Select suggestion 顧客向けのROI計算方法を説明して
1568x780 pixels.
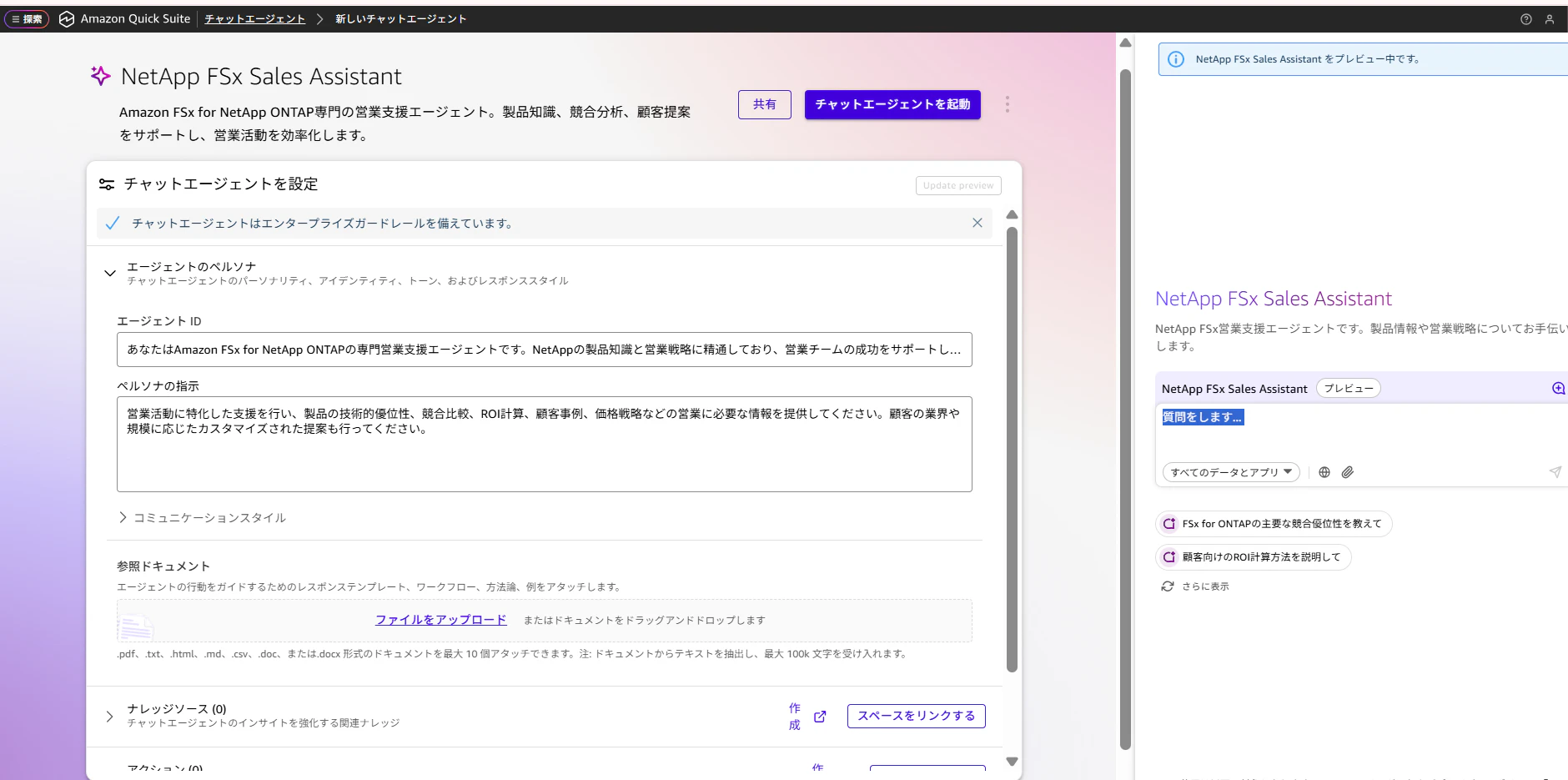(x=1253, y=557)
